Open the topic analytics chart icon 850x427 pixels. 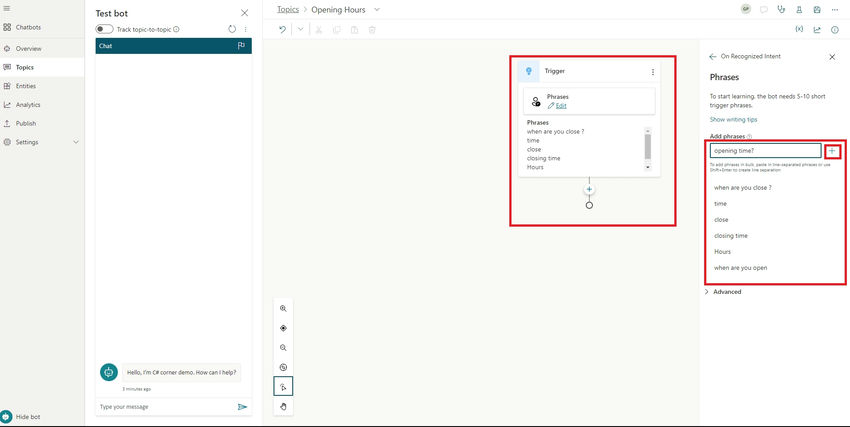pyautogui.click(x=817, y=30)
